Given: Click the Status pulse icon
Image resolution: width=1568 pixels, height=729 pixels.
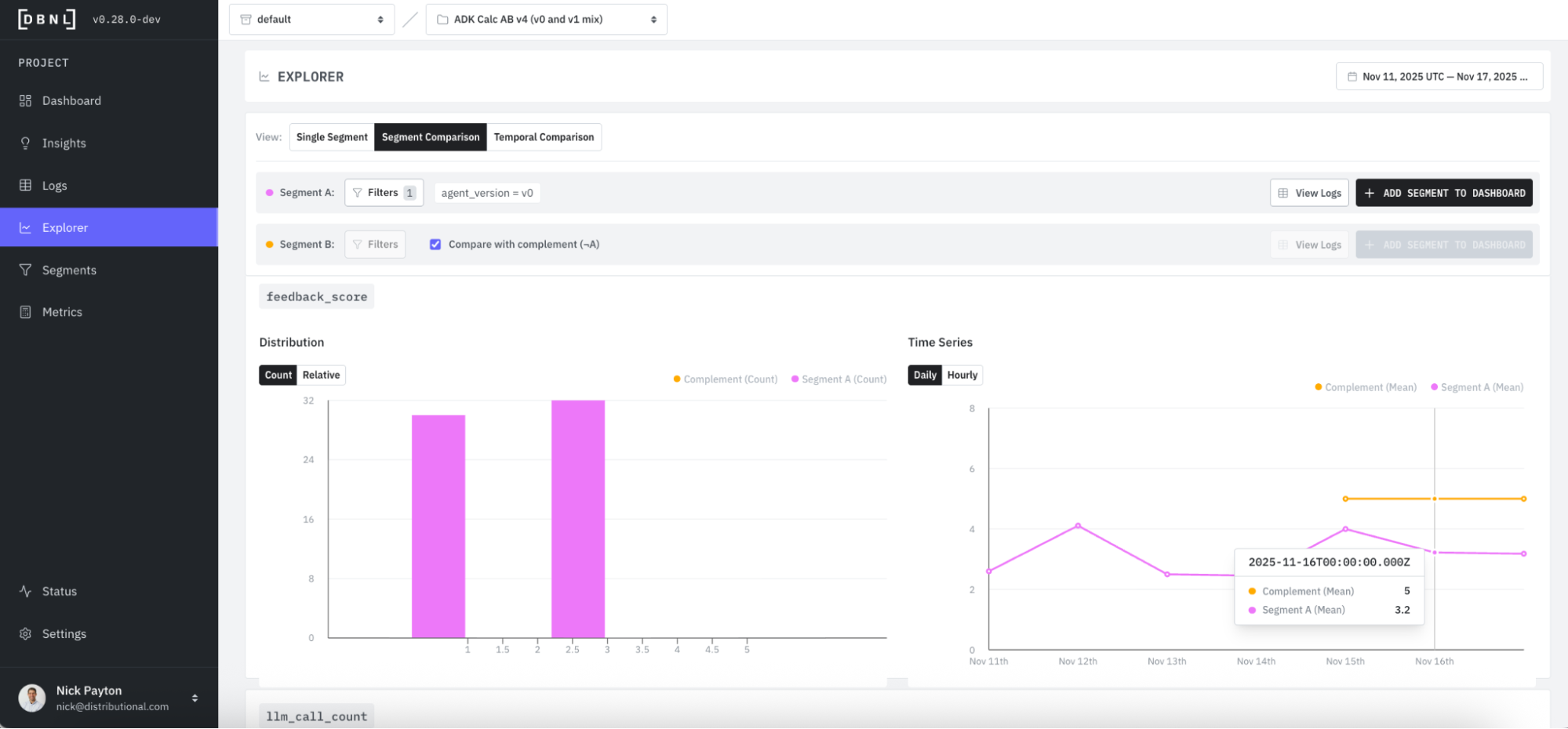Looking at the screenshot, I should click(25, 591).
